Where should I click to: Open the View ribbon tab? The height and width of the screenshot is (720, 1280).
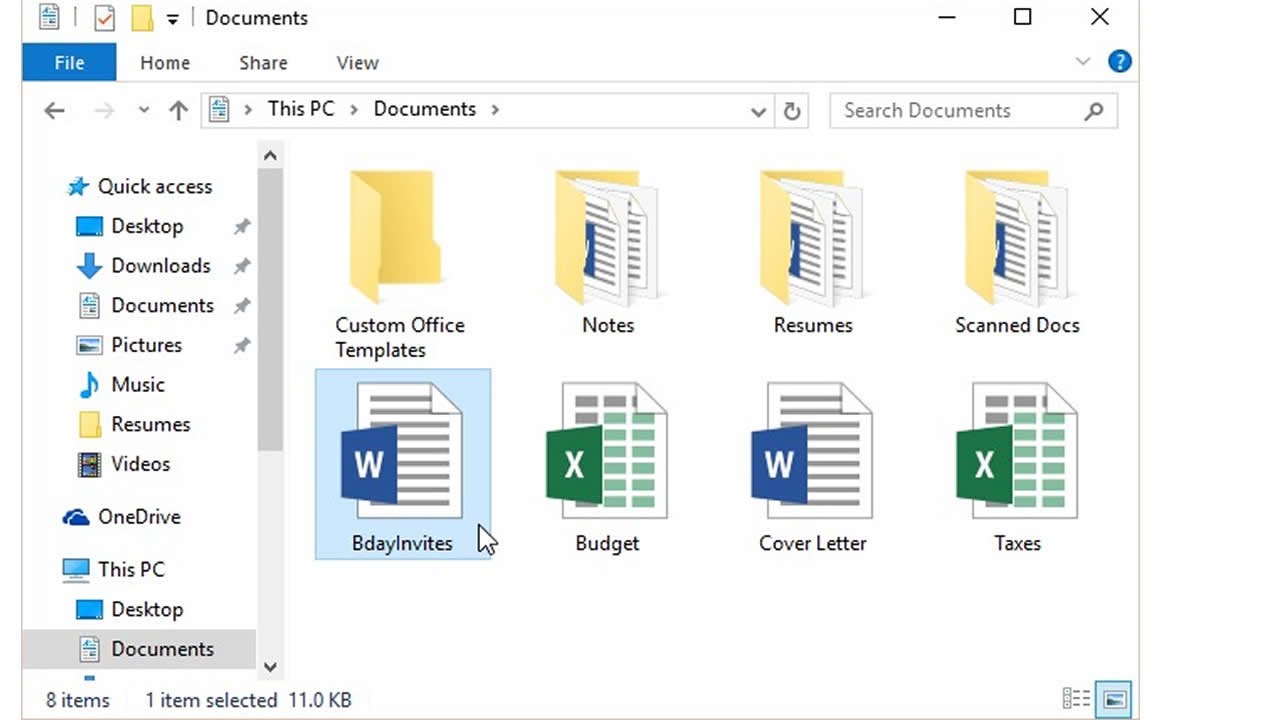pos(357,63)
